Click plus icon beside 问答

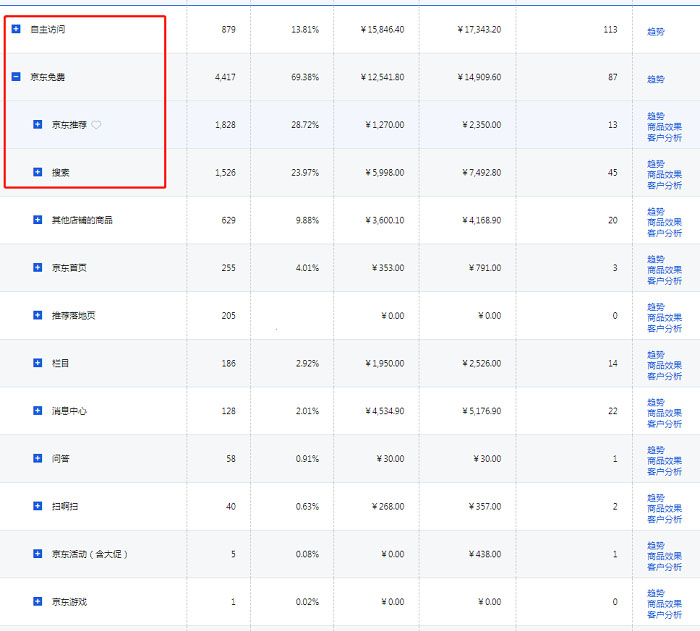click(x=37, y=459)
